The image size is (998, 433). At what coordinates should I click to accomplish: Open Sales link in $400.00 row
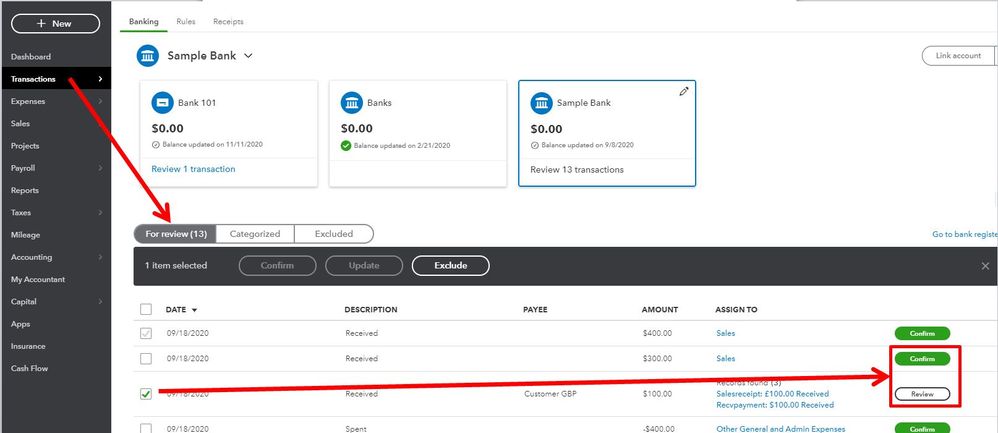click(x=726, y=333)
